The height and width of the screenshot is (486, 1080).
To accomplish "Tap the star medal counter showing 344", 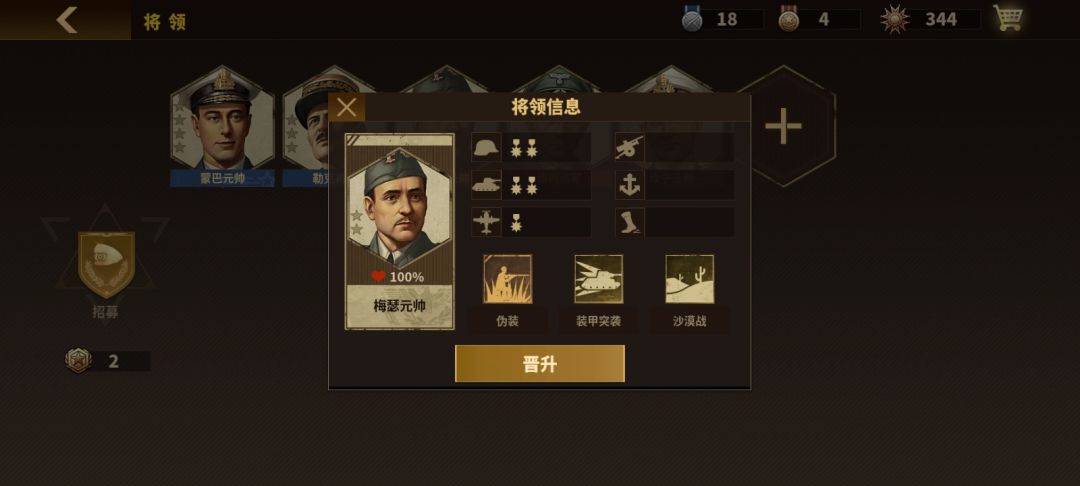I will [x=930, y=19].
